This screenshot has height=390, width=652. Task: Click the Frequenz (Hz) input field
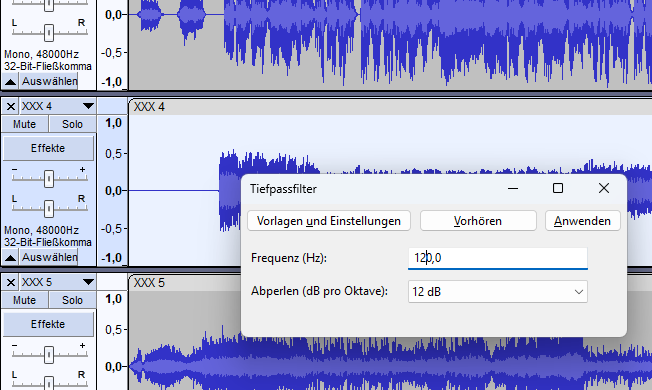point(498,258)
